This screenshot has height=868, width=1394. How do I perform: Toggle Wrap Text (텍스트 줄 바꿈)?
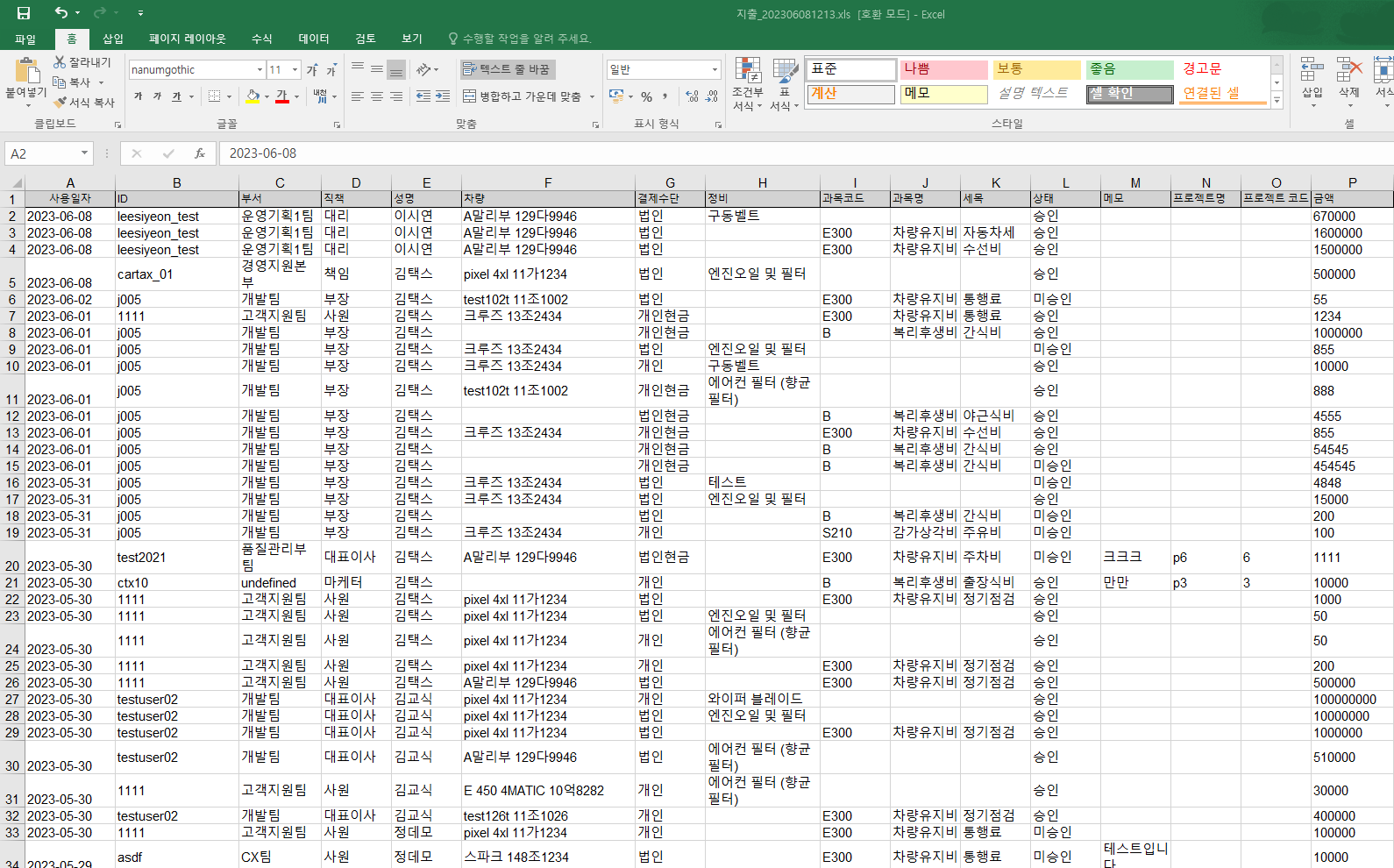[x=507, y=69]
